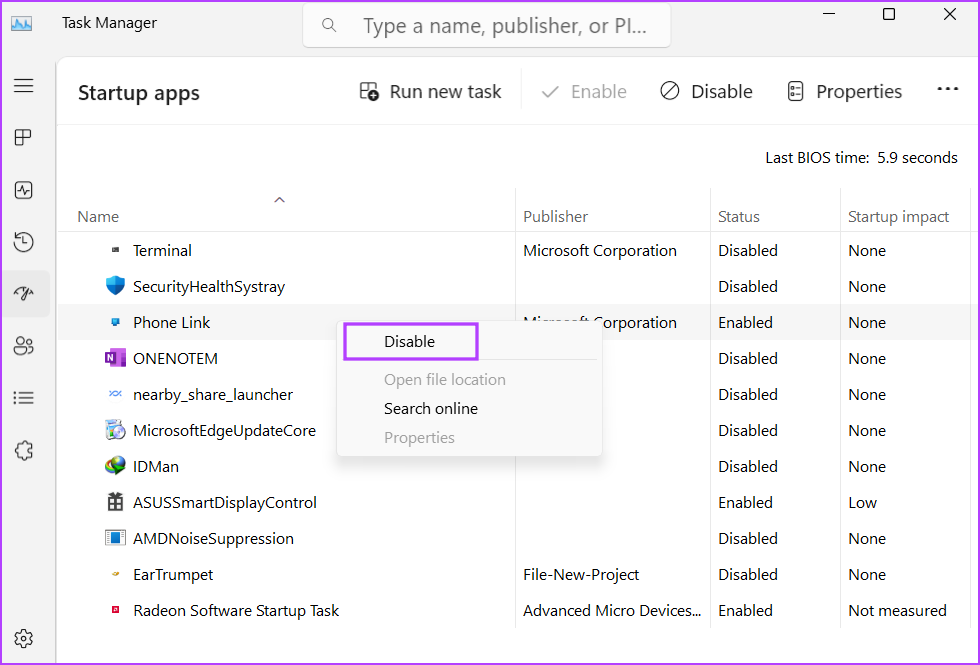Click the nearby_share_launcher icon

click(x=115, y=394)
